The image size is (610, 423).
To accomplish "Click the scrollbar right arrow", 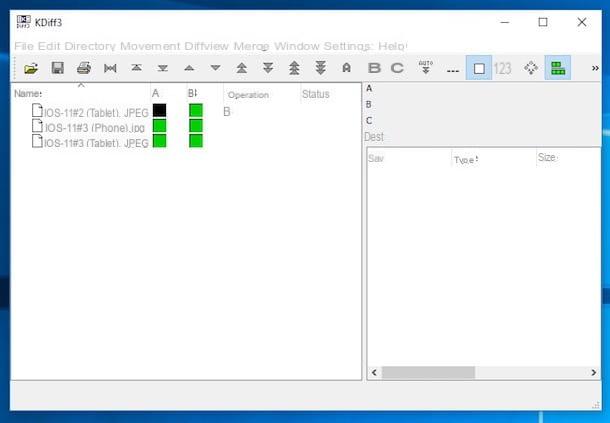I will click(x=593, y=372).
